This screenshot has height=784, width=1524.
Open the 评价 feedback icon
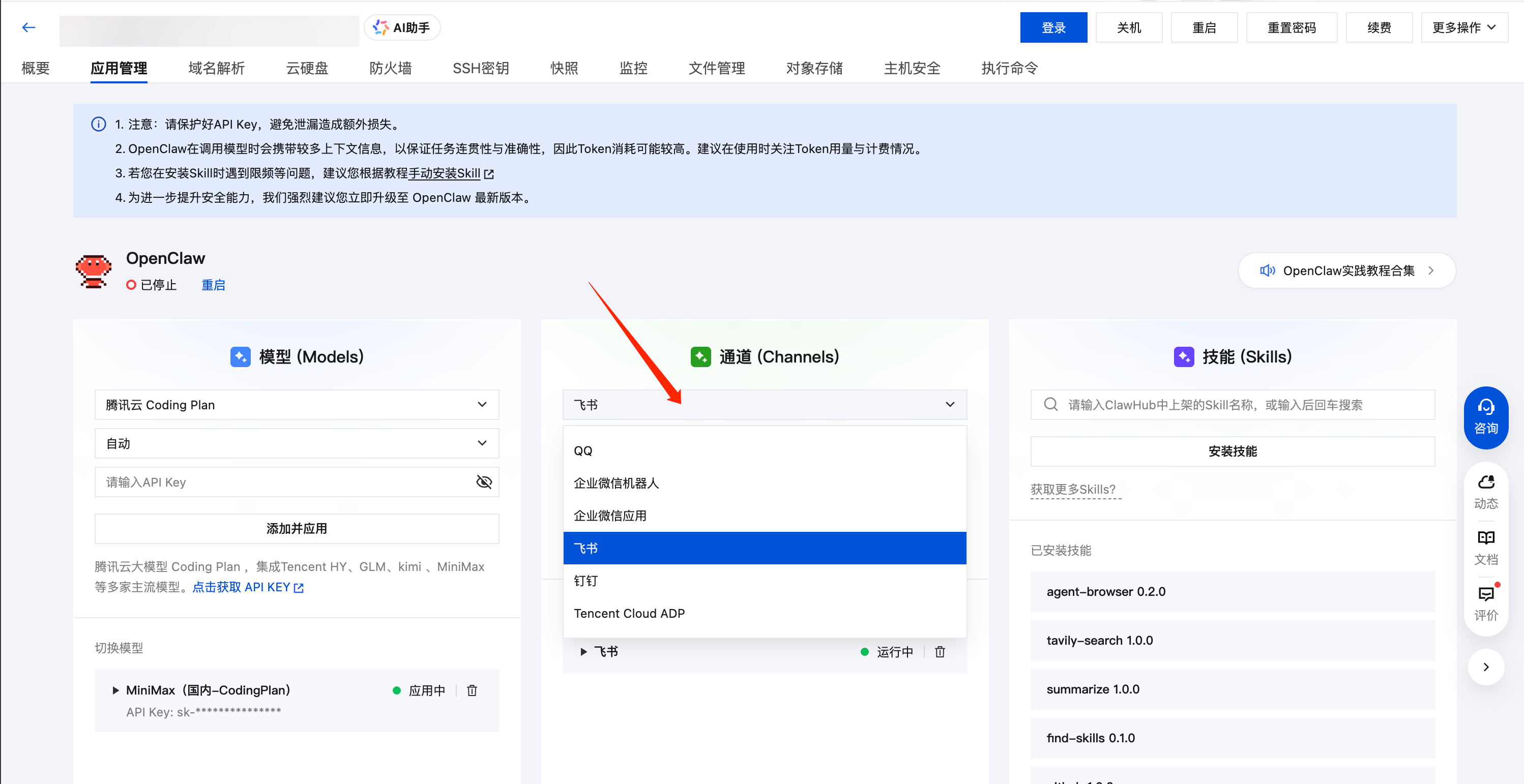(x=1485, y=603)
